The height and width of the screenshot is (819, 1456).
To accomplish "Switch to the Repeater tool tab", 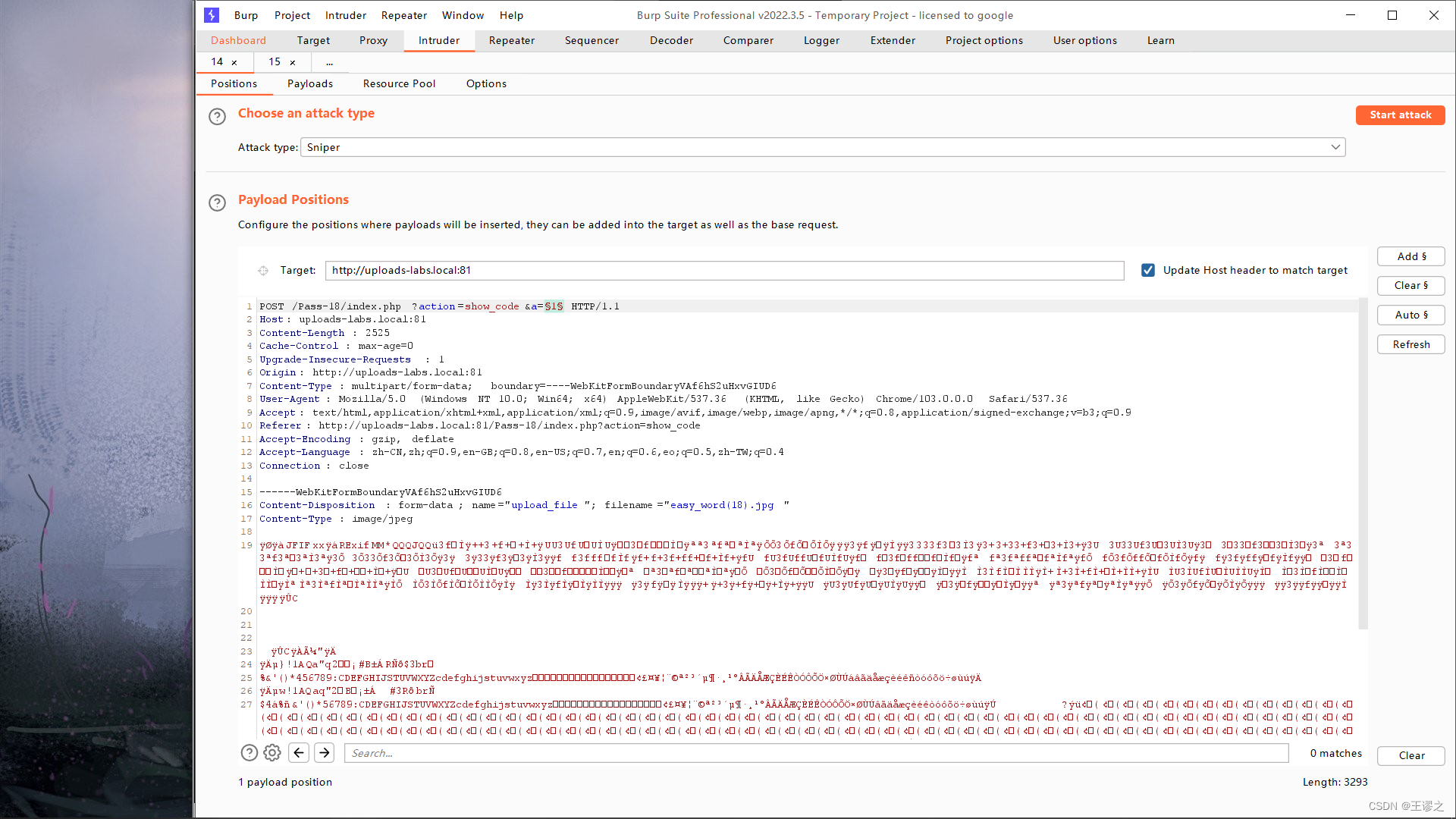I will tap(512, 41).
